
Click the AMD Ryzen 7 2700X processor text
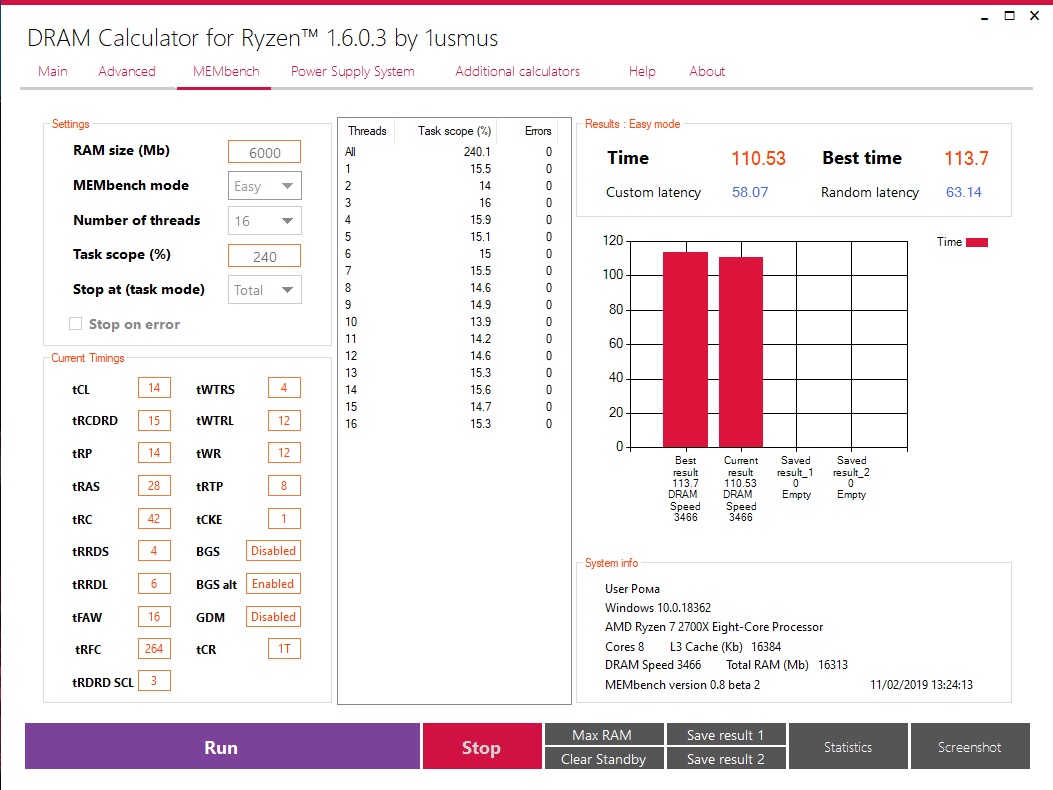714,627
